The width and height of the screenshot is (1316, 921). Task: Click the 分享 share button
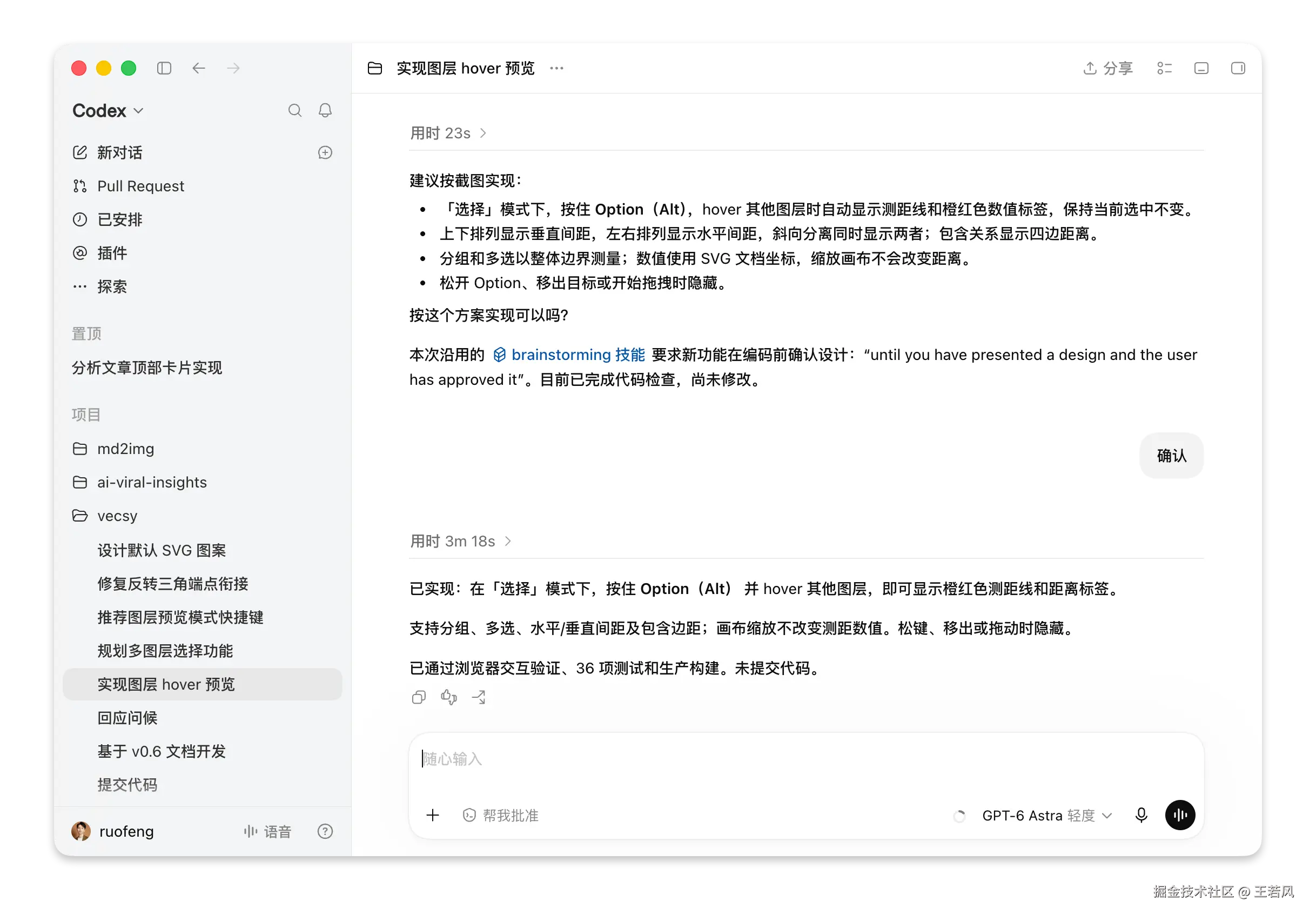click(1108, 68)
